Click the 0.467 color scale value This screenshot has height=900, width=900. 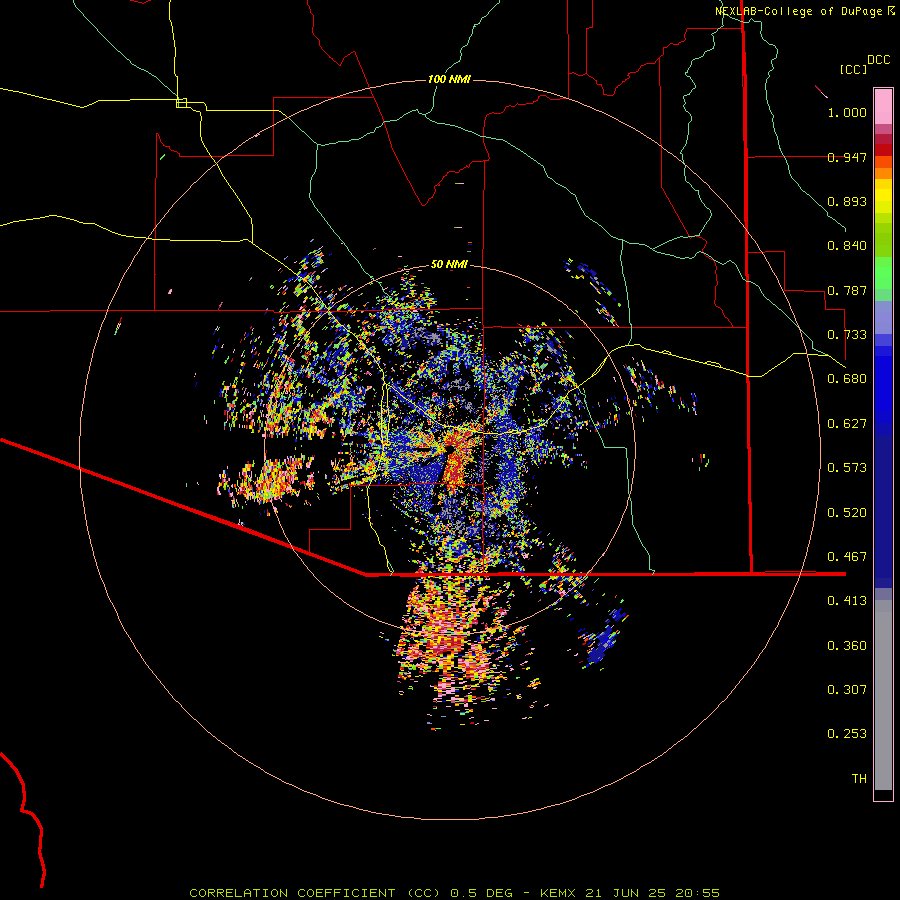(x=847, y=557)
